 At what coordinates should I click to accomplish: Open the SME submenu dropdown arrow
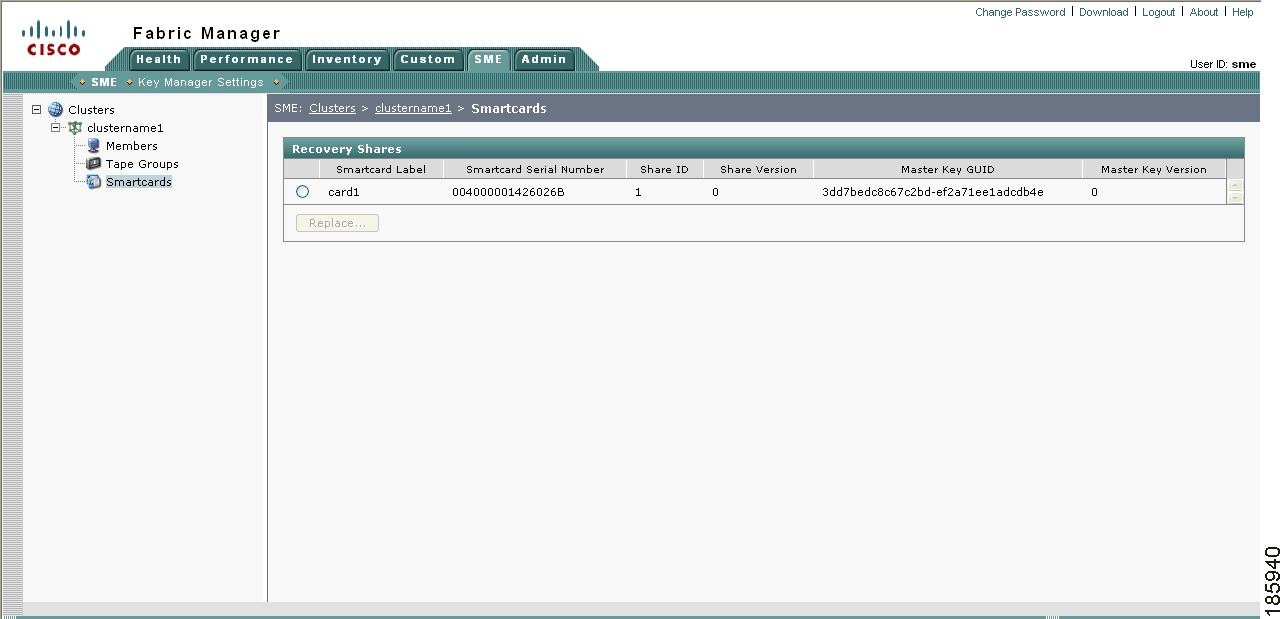[82, 83]
